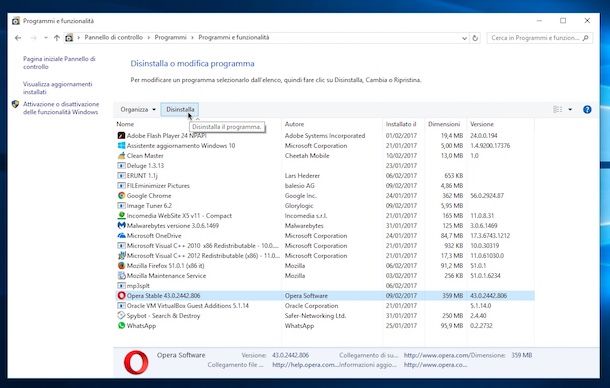Screen dimensions: 610x388
Task: Expand the address bar history dropdown
Action: 464,38
